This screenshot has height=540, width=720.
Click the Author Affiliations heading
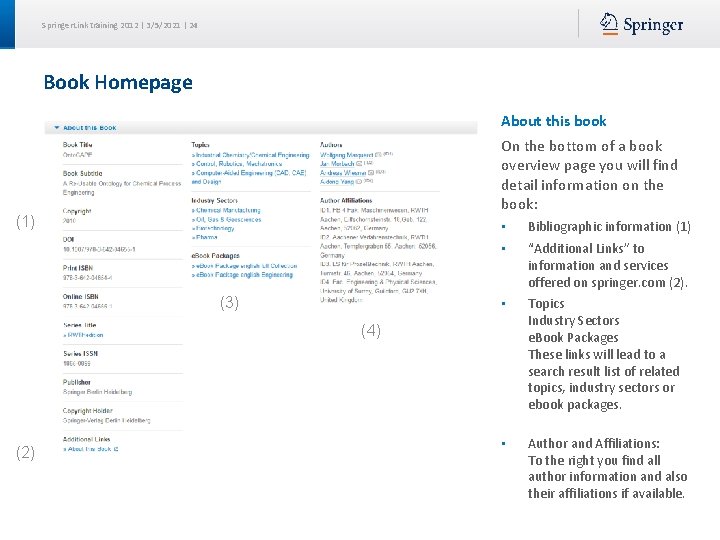(x=346, y=201)
